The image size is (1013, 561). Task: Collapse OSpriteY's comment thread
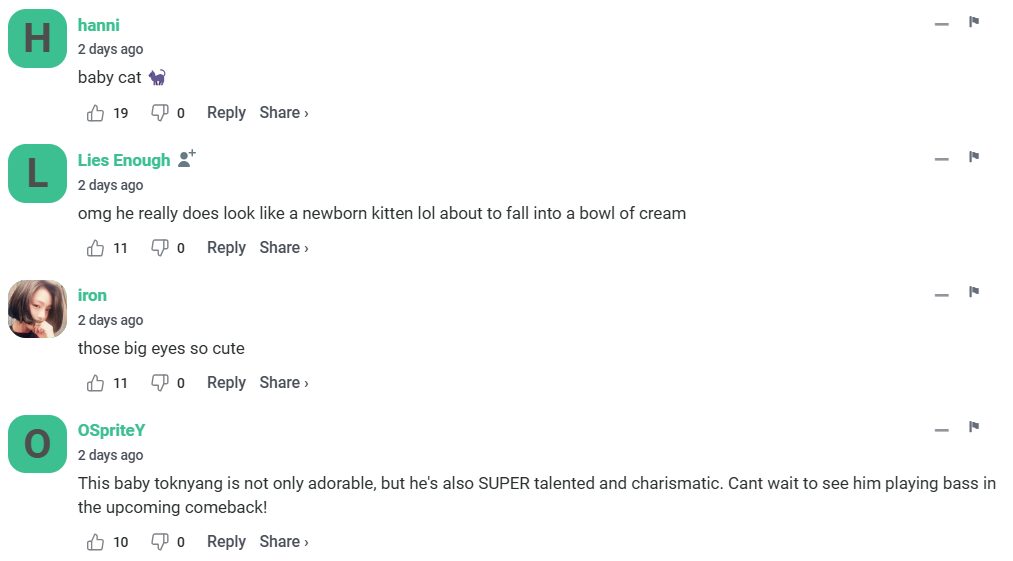point(941,429)
